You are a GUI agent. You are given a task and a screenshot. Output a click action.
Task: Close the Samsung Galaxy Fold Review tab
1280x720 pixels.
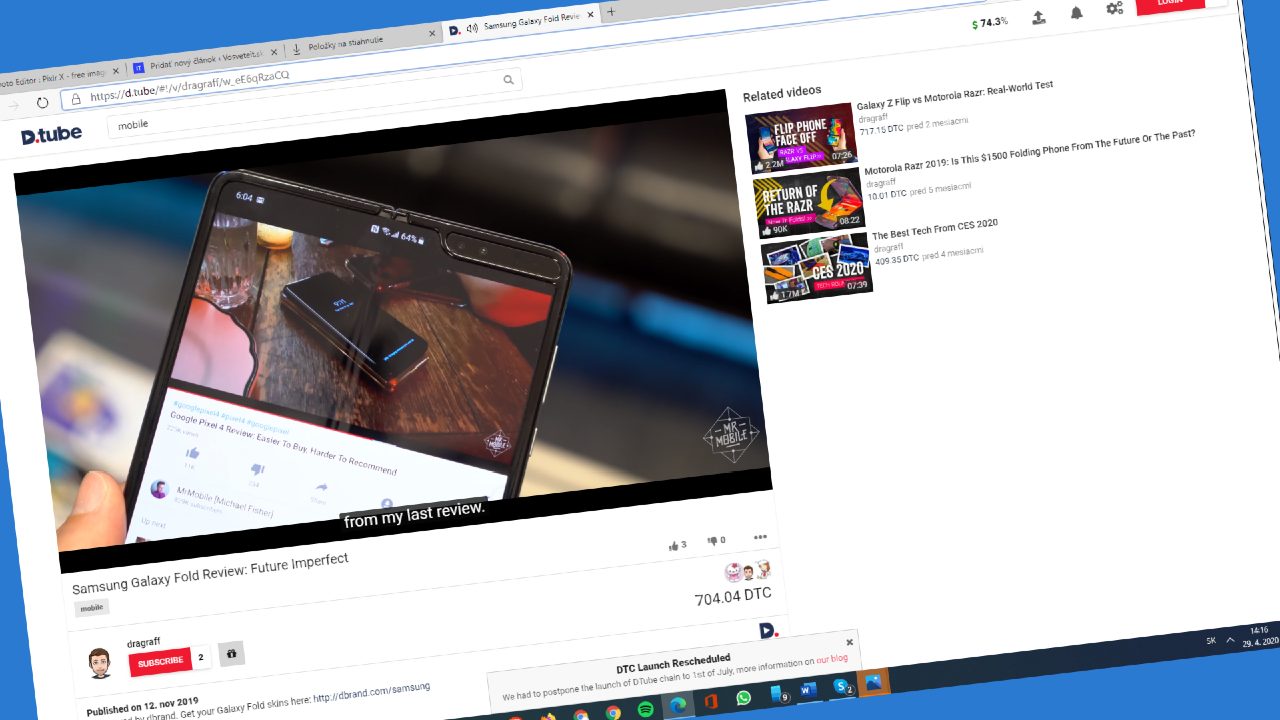[591, 16]
